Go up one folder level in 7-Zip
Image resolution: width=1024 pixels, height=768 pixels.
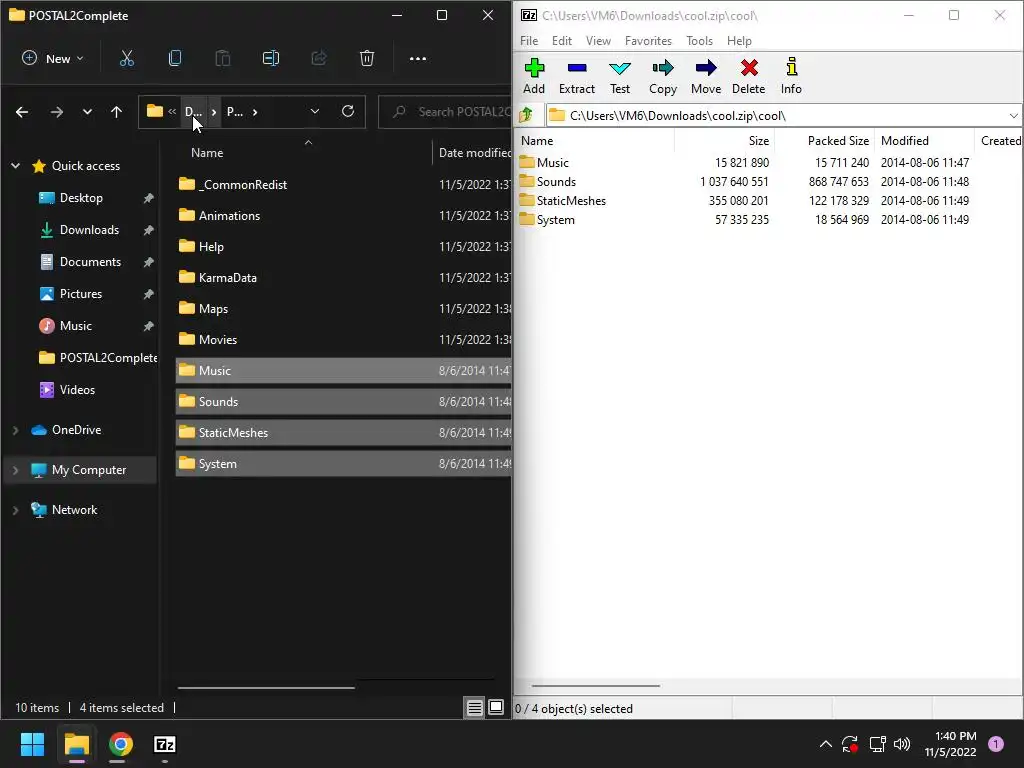[x=526, y=116]
